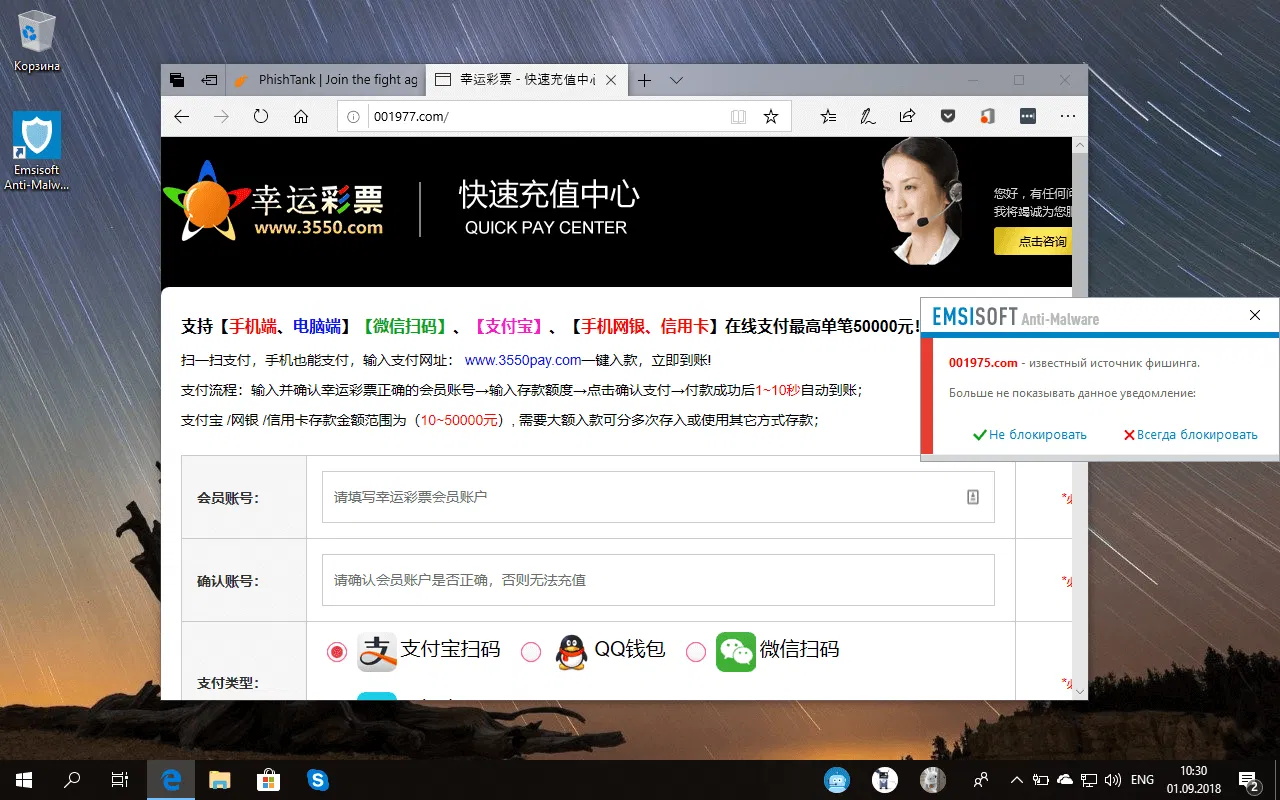The image size is (1280, 800).
Task: Open the Save to Pocket toolbar icon
Action: [947, 116]
